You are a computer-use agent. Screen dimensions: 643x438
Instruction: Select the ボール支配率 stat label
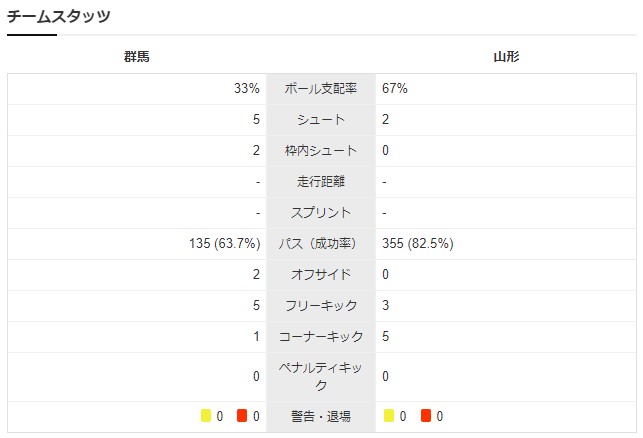pyautogui.click(x=321, y=88)
